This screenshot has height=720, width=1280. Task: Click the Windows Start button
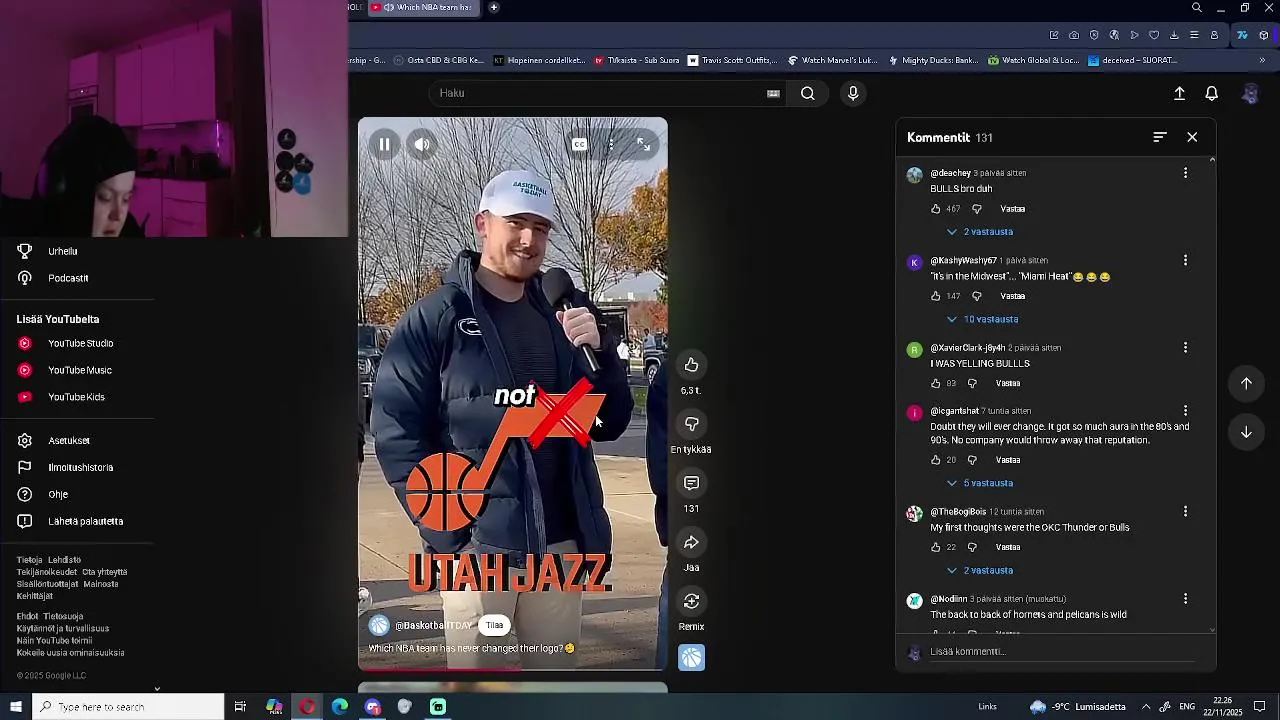click(16, 707)
